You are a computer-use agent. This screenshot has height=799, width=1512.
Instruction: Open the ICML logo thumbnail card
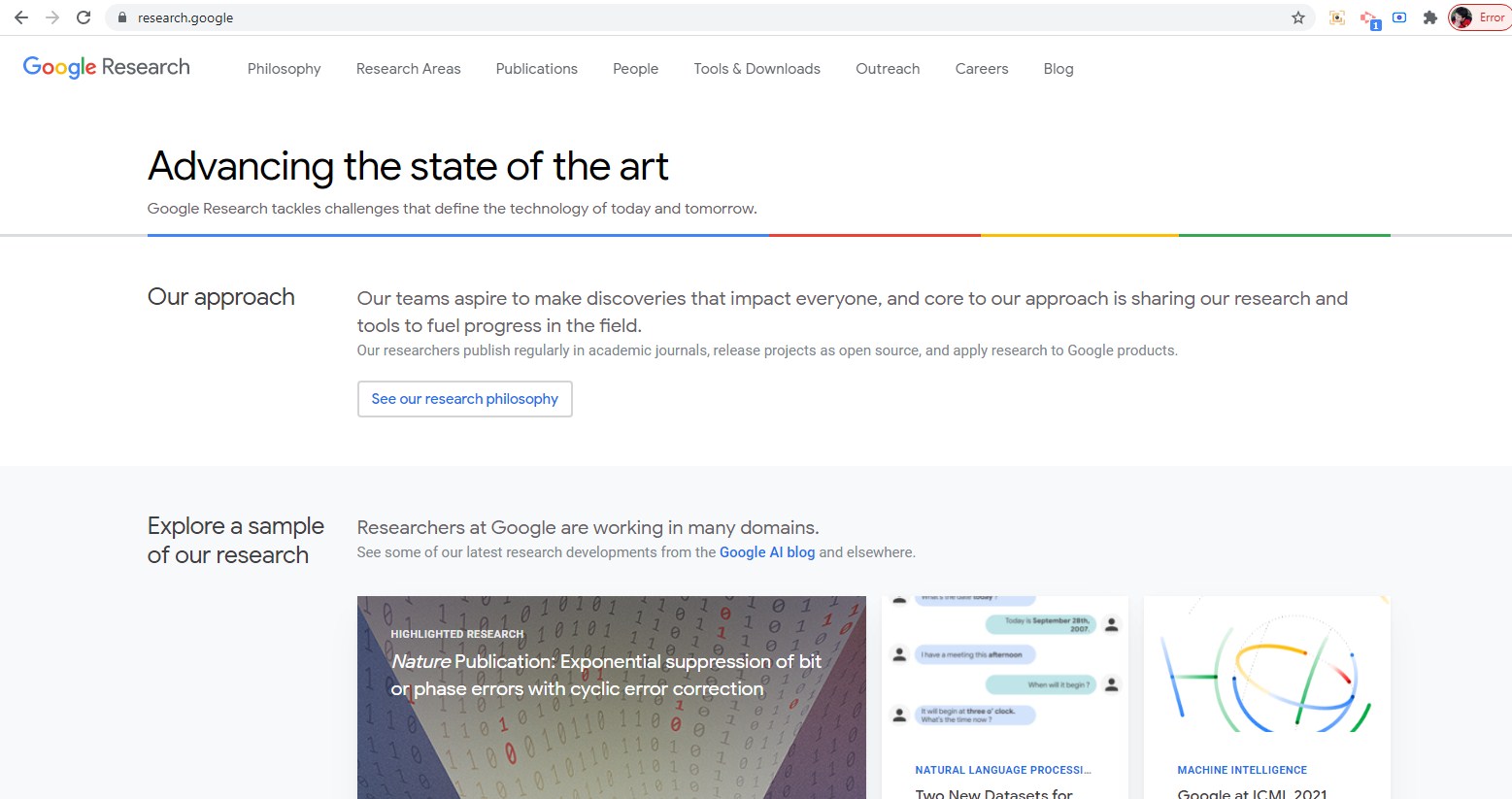tap(1267, 665)
